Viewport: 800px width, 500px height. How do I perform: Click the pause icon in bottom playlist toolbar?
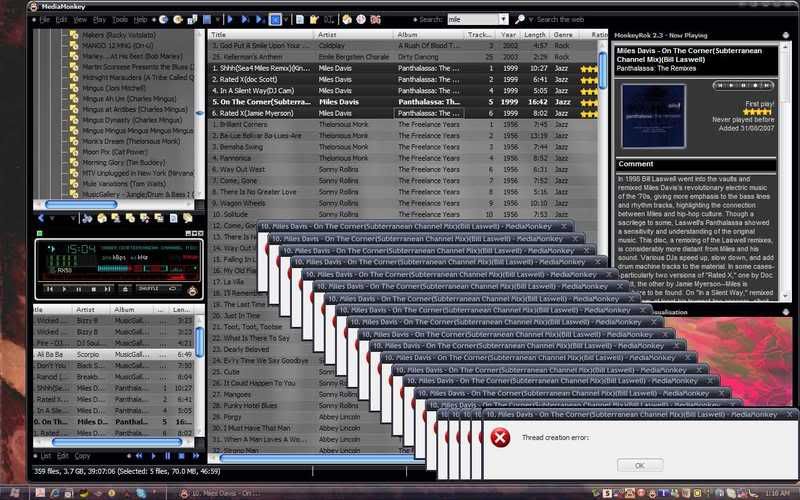[x=167, y=456]
